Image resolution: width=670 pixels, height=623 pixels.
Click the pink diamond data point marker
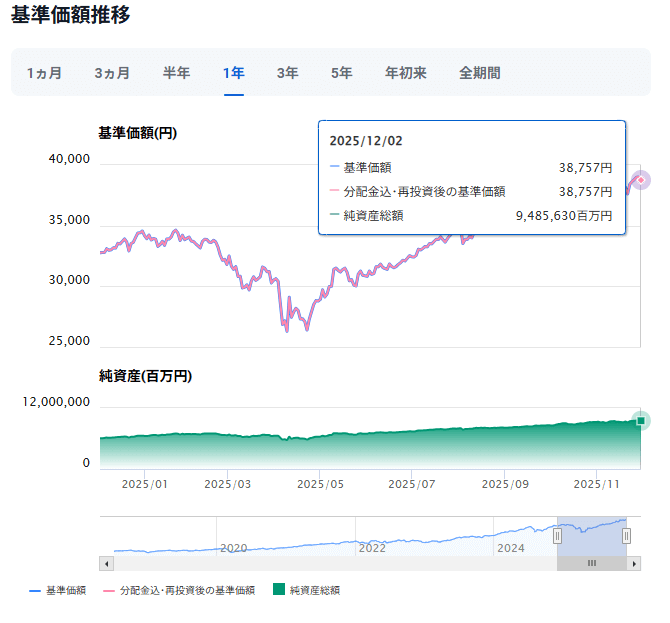click(x=641, y=180)
